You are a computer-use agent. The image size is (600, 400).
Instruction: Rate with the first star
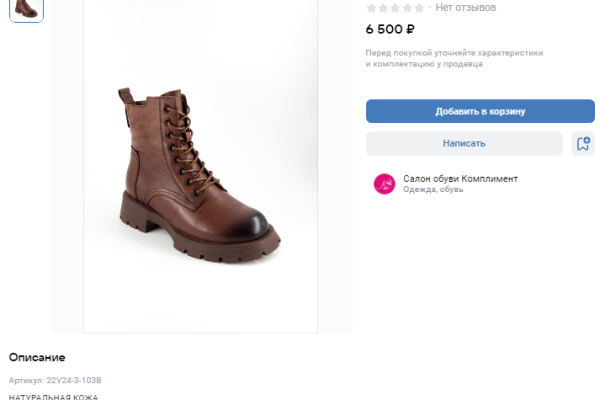[371, 7]
